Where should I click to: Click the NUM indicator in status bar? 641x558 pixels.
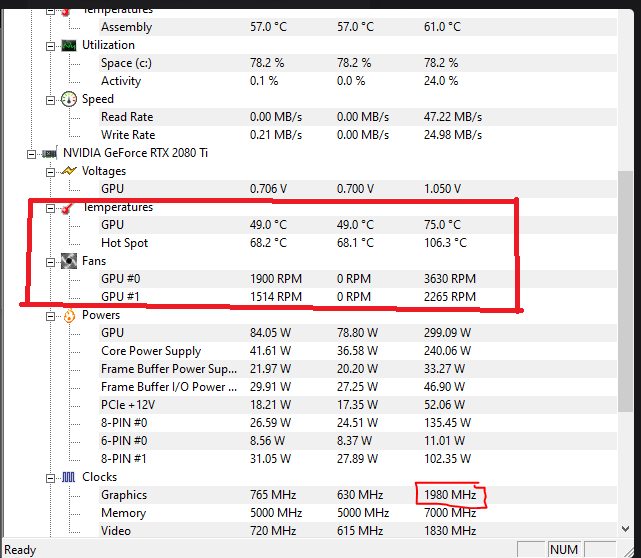[564, 549]
